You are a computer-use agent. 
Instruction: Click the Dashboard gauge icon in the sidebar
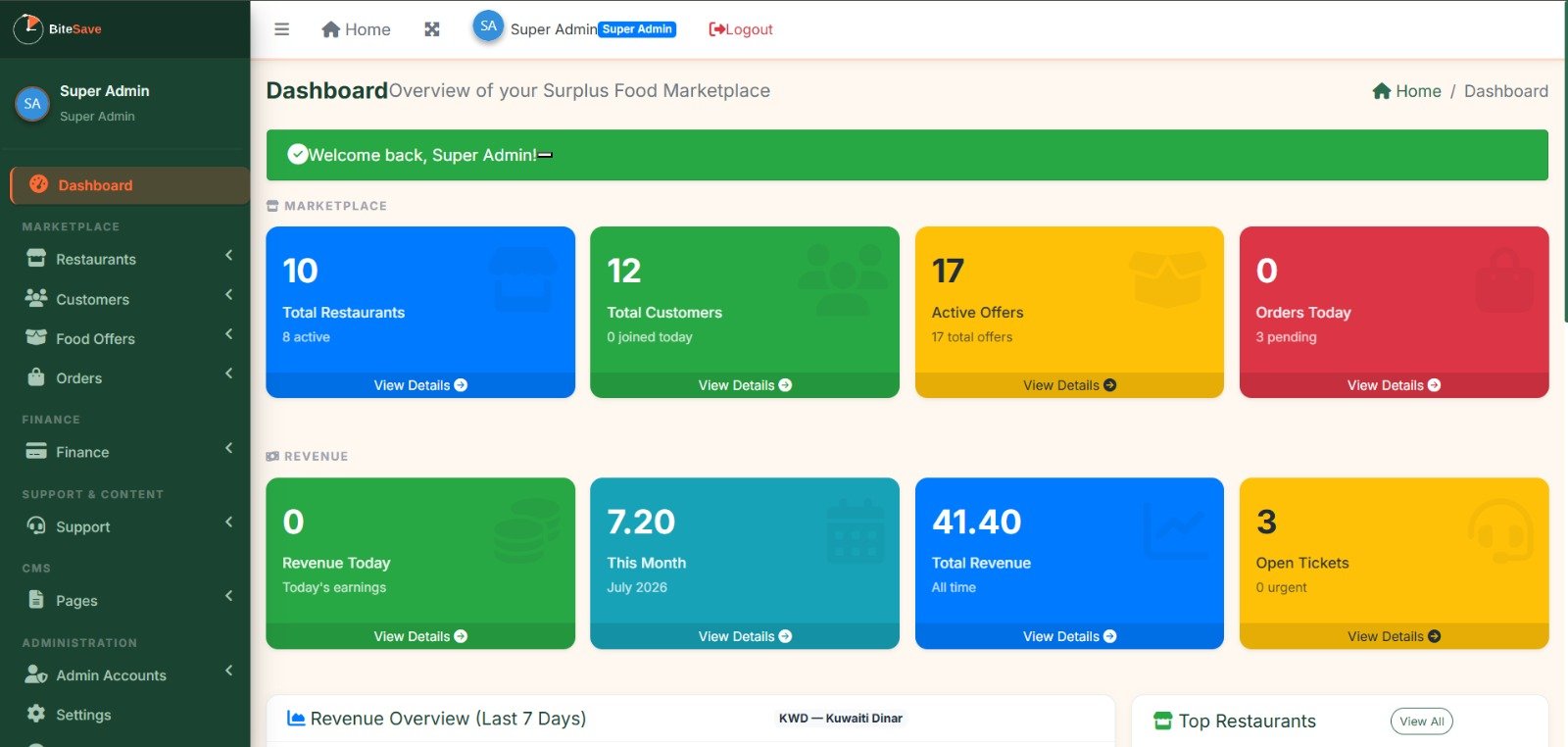(38, 184)
